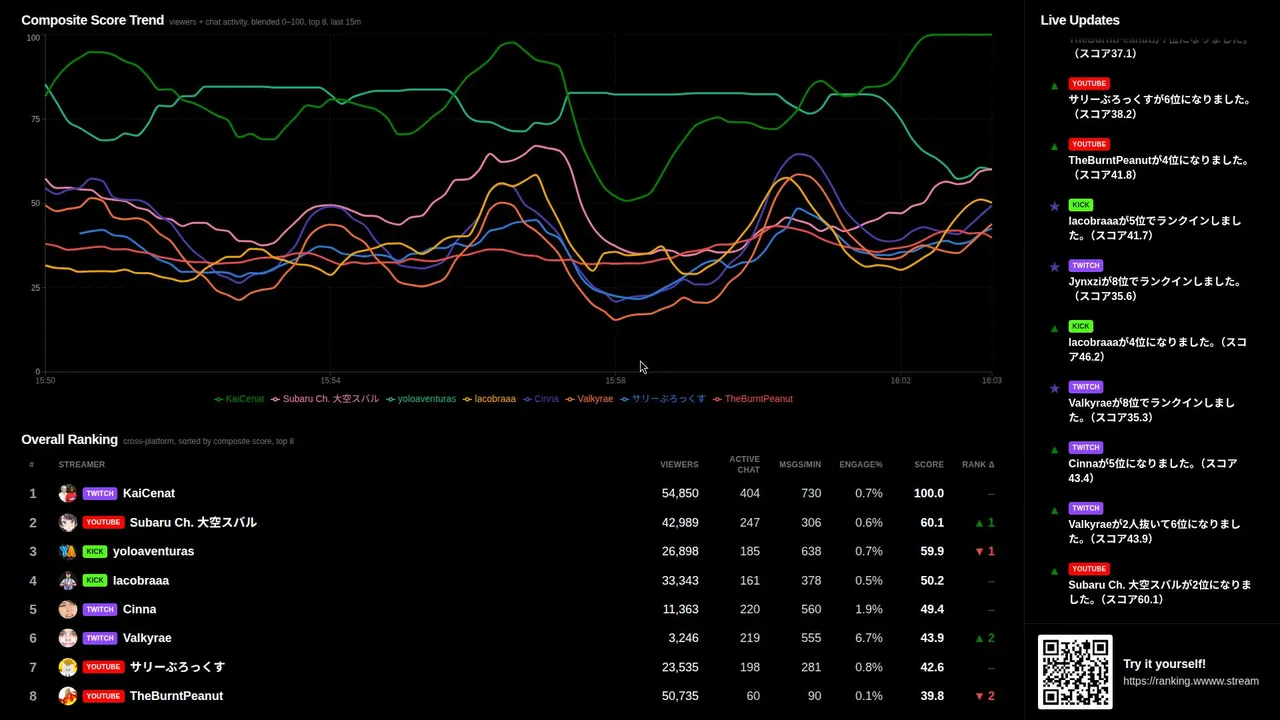Click the QR code image

[1075, 672]
